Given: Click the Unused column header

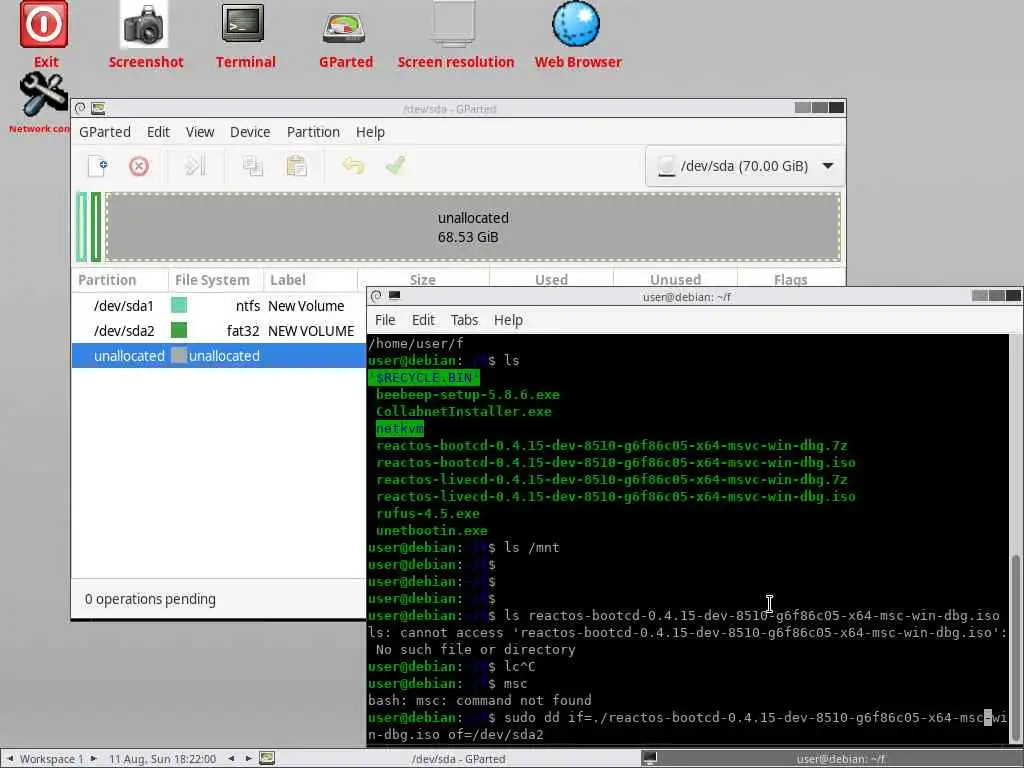Looking at the screenshot, I should [x=675, y=279].
